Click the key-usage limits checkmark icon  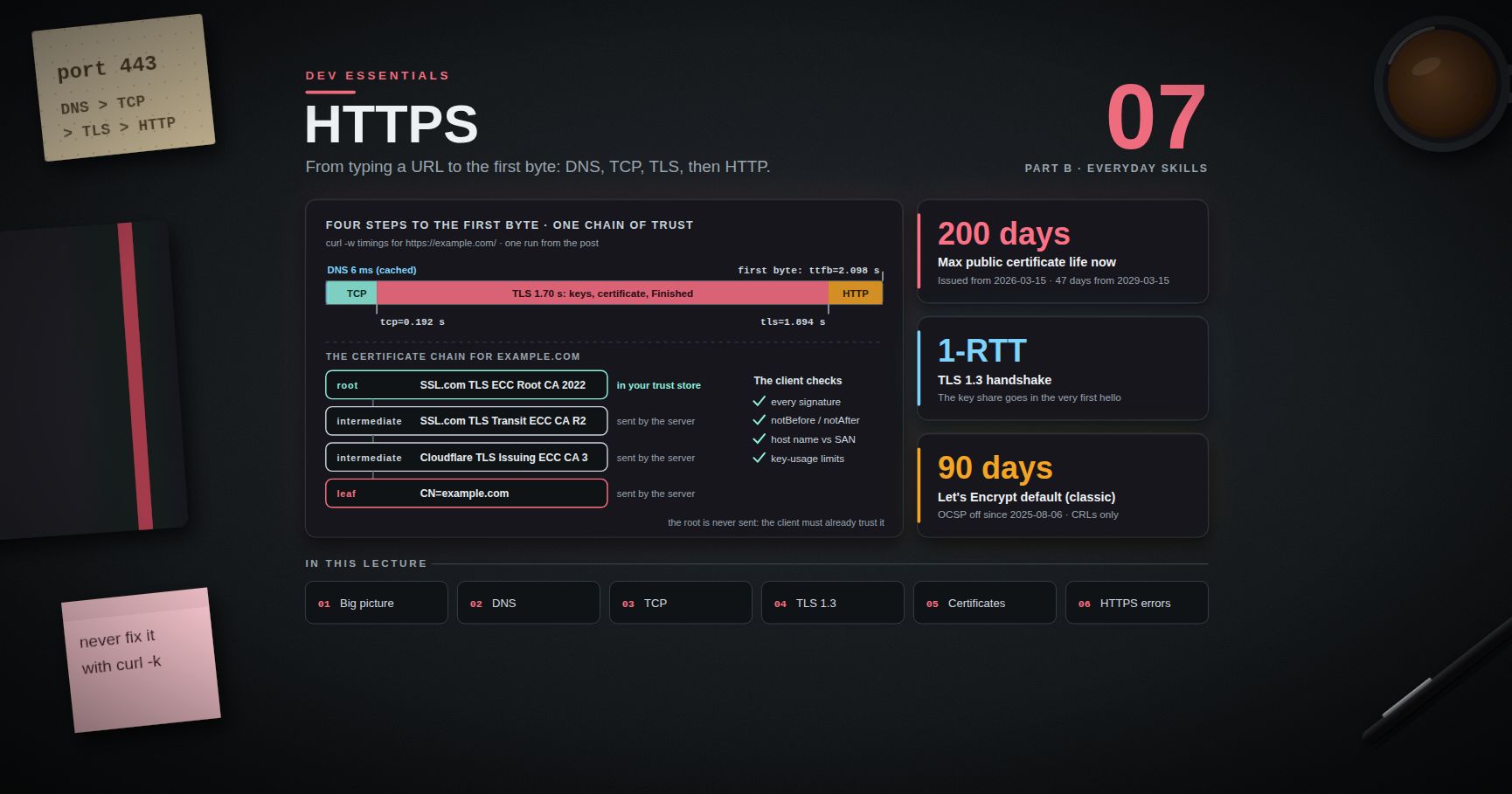759,459
